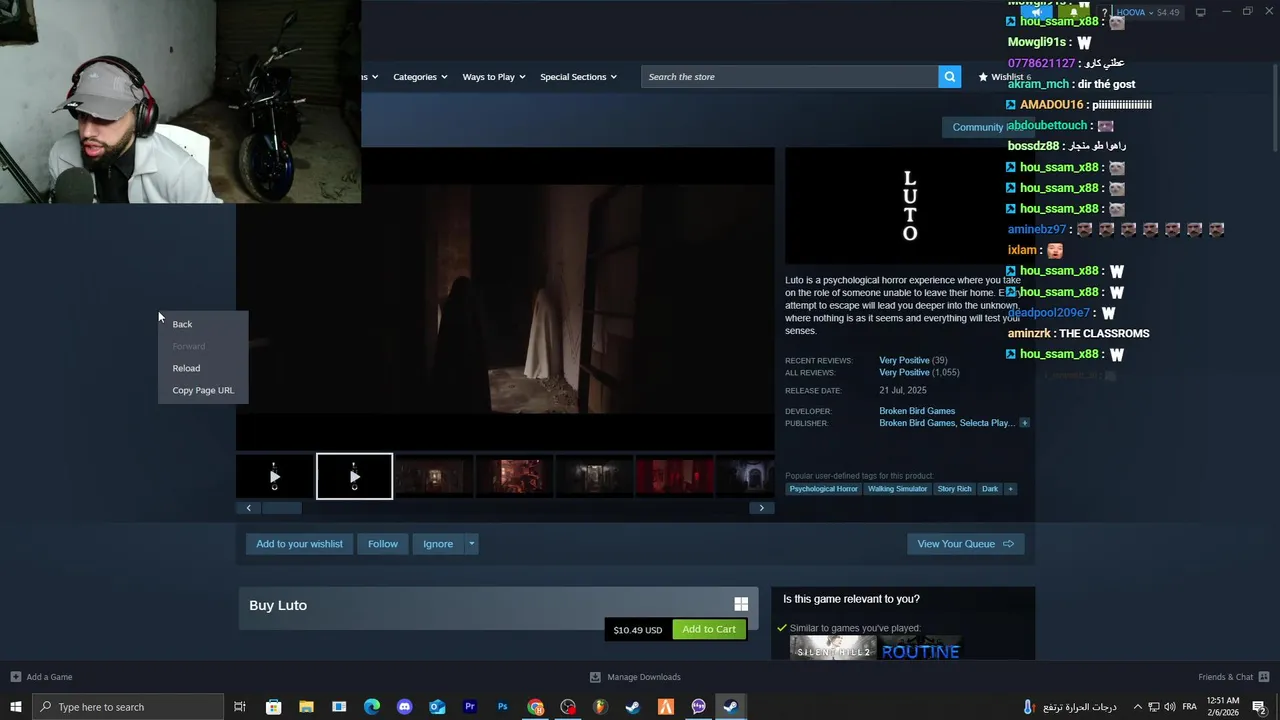Open Task View in taskbar
This screenshot has height=720, width=1280.
tap(240, 707)
